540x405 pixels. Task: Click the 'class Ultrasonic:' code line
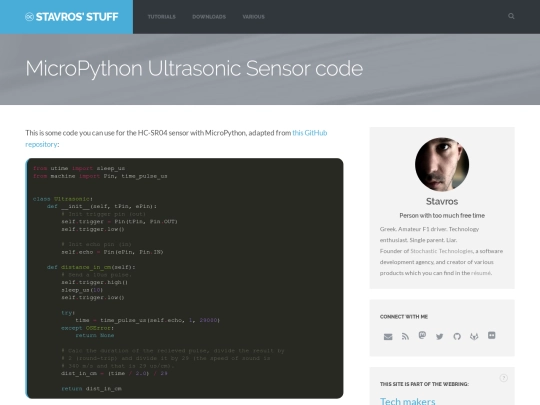(63, 199)
